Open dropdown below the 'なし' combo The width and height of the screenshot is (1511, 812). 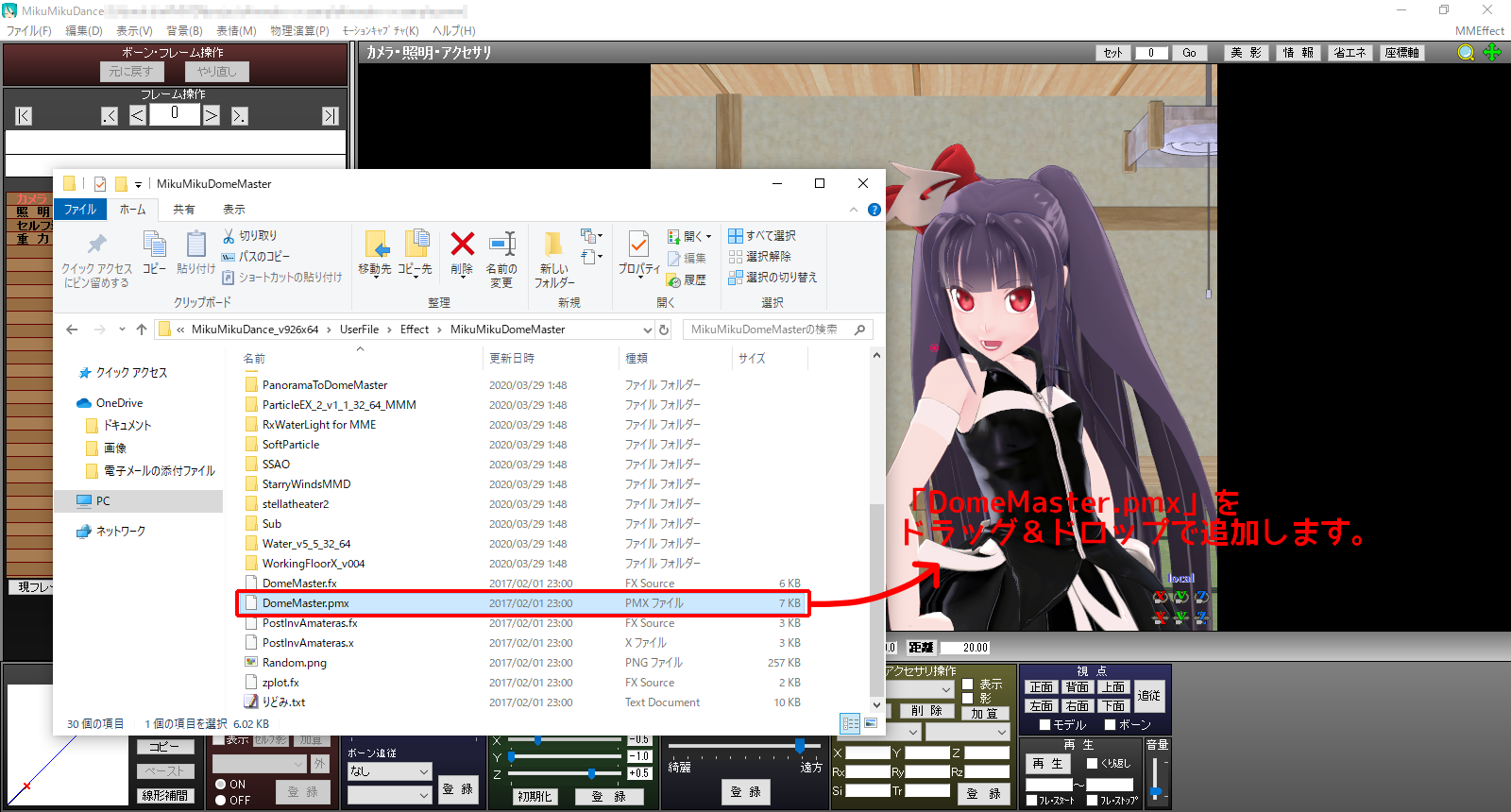(389, 795)
